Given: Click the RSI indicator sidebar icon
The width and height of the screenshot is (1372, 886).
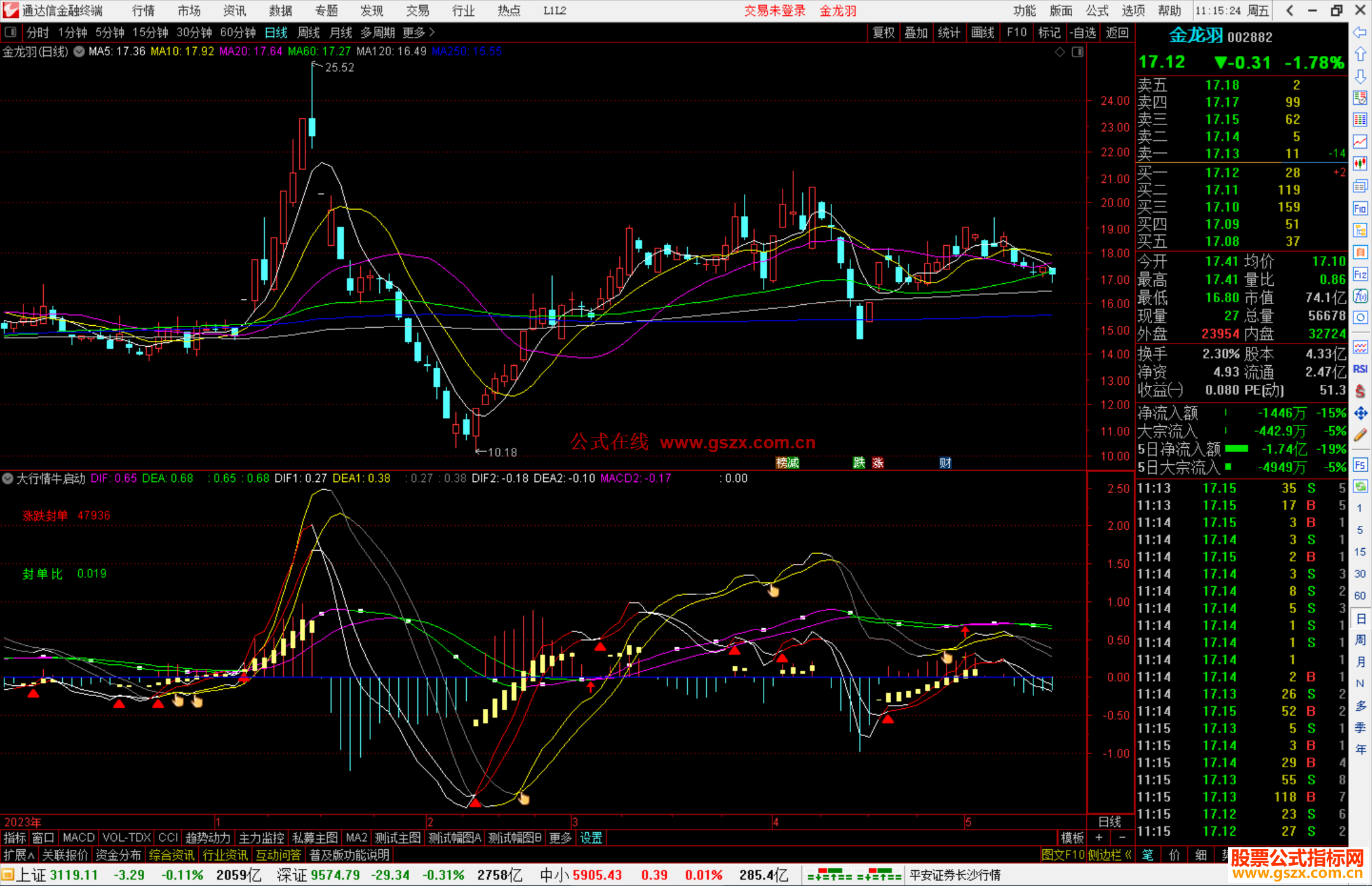Looking at the screenshot, I should coord(1360,369).
